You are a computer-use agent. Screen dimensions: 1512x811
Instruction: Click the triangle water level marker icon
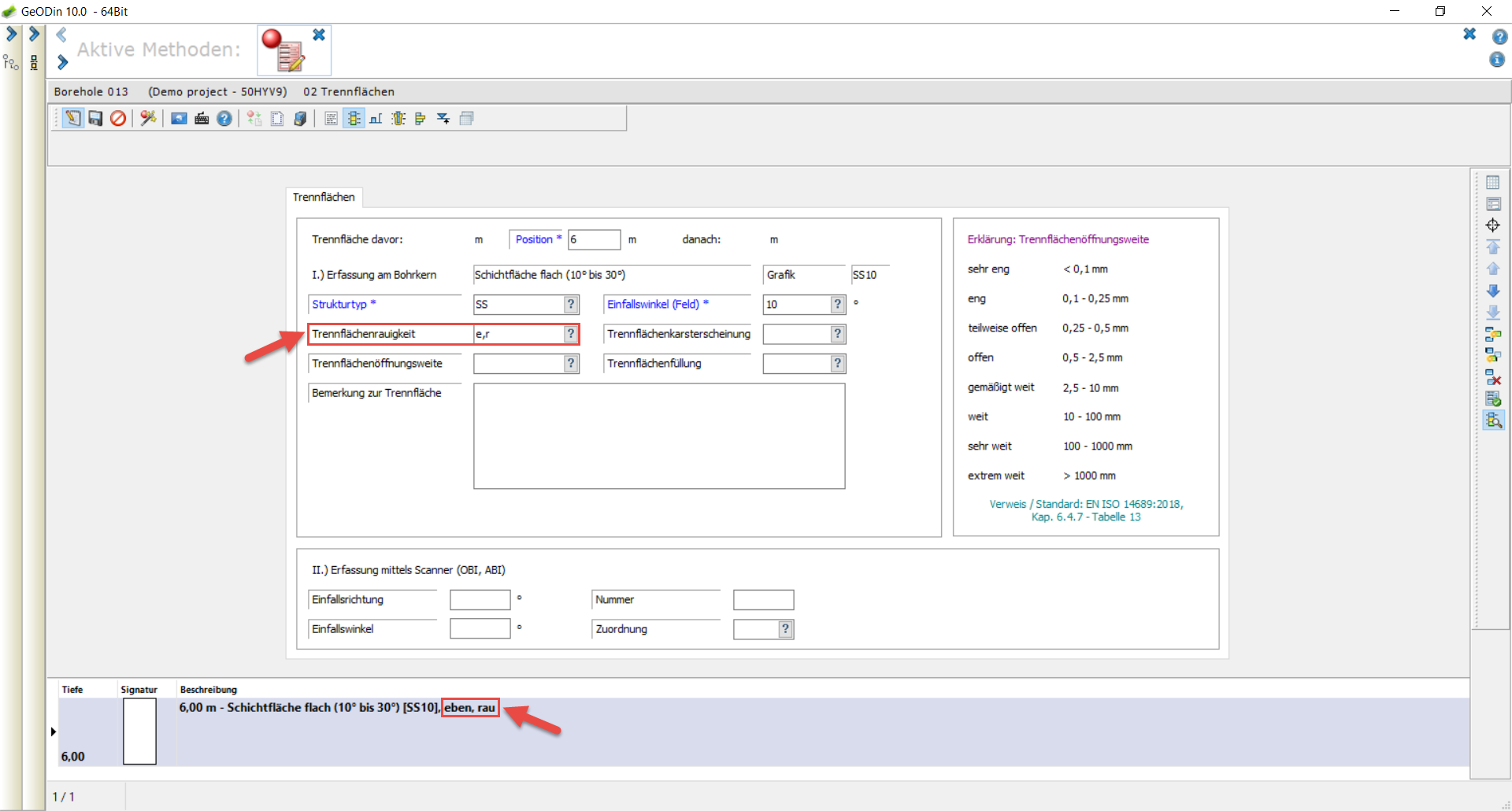[x=443, y=118]
